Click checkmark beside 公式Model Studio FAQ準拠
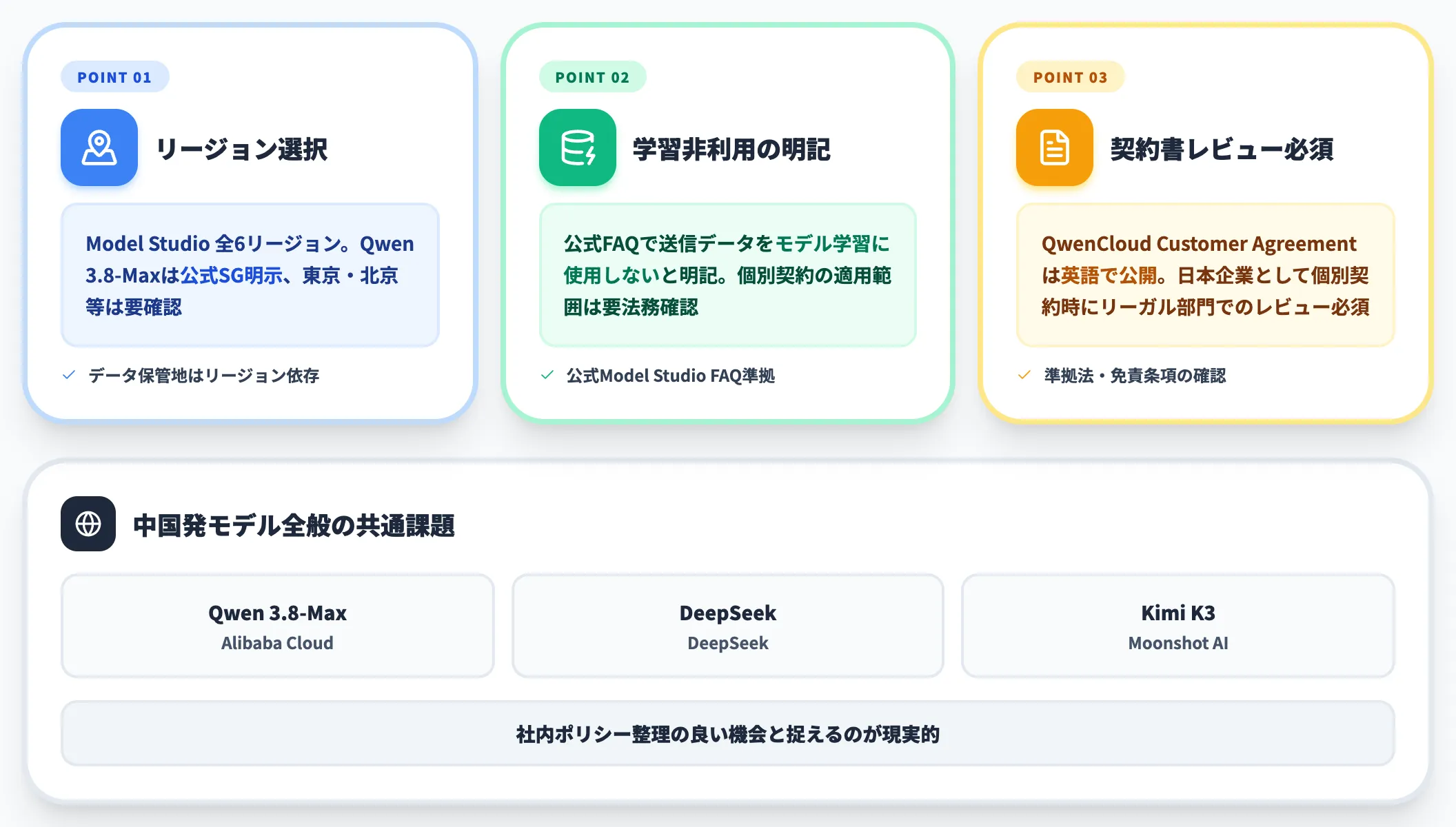 (547, 375)
